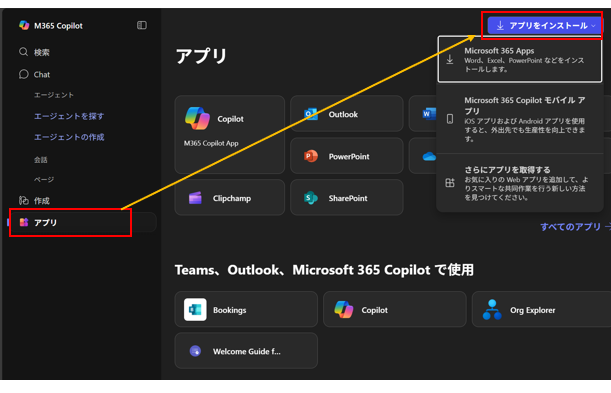
Task: Click the Outlook icon
Action: (311, 114)
